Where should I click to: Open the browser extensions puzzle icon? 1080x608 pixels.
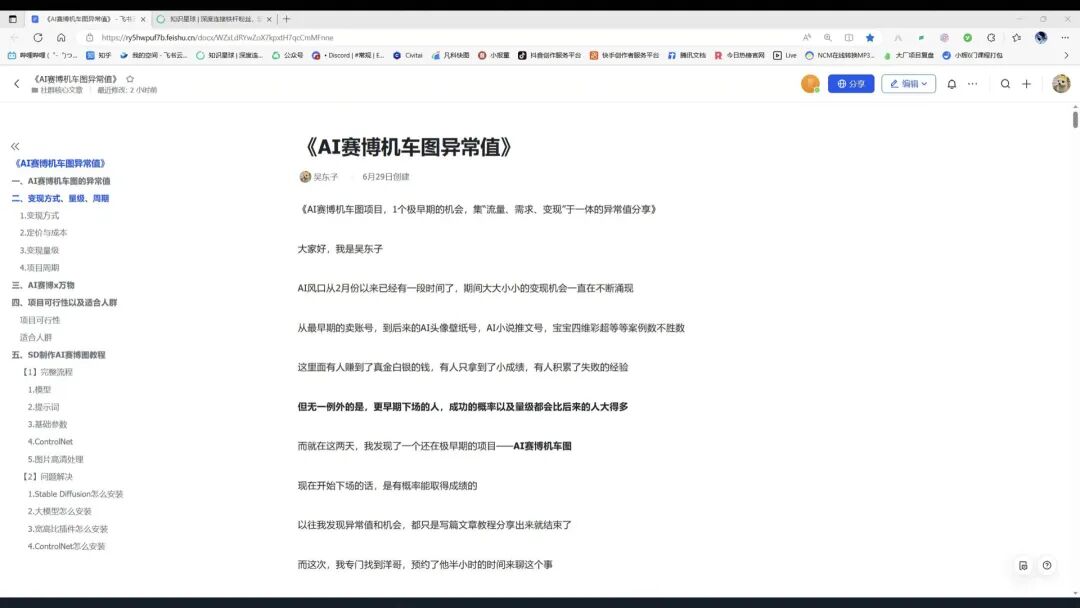[x=991, y=38]
